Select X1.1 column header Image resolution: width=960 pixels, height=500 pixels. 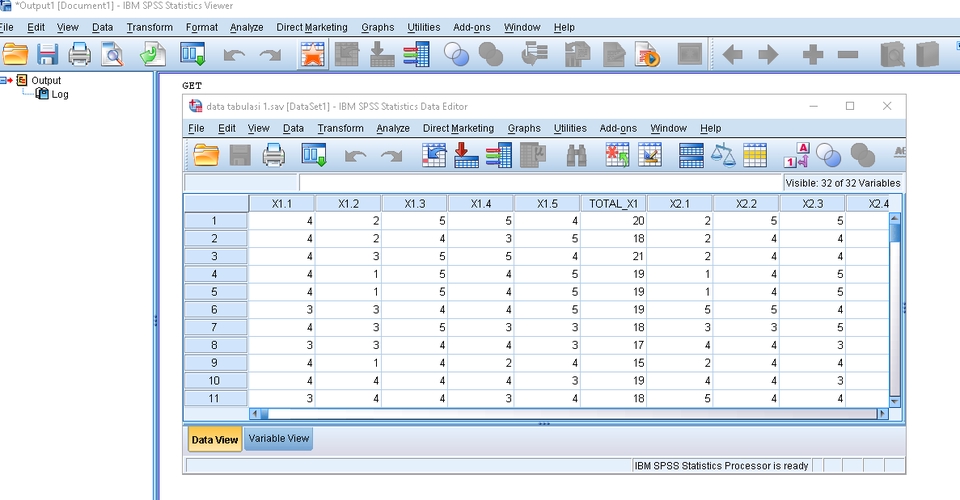[x=282, y=203]
